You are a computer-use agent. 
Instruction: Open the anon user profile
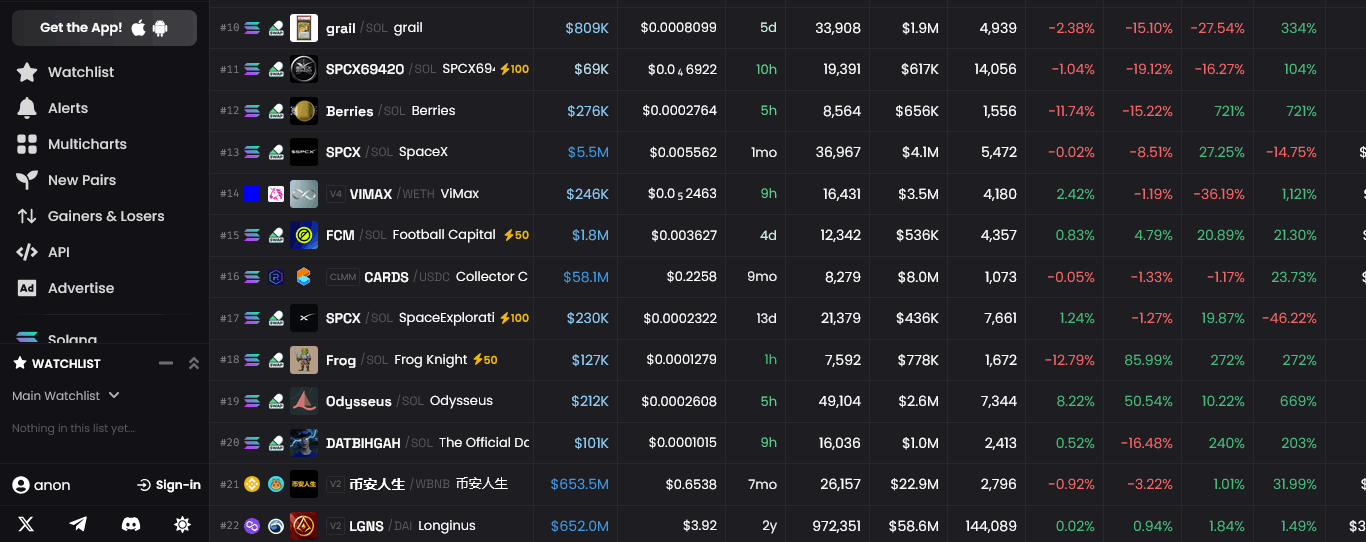42,485
